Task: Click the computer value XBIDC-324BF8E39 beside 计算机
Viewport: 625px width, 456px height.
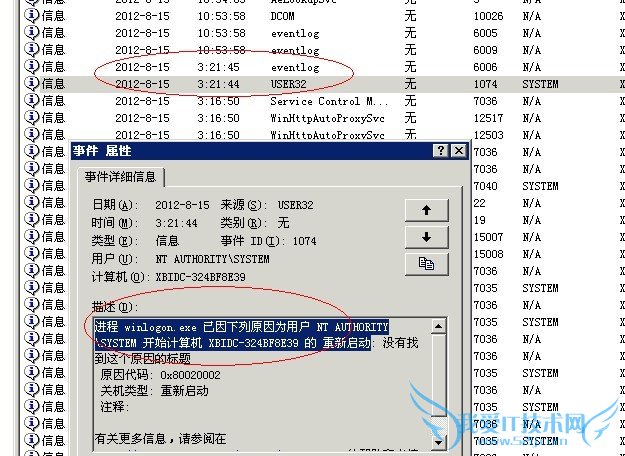Action: click(x=200, y=277)
